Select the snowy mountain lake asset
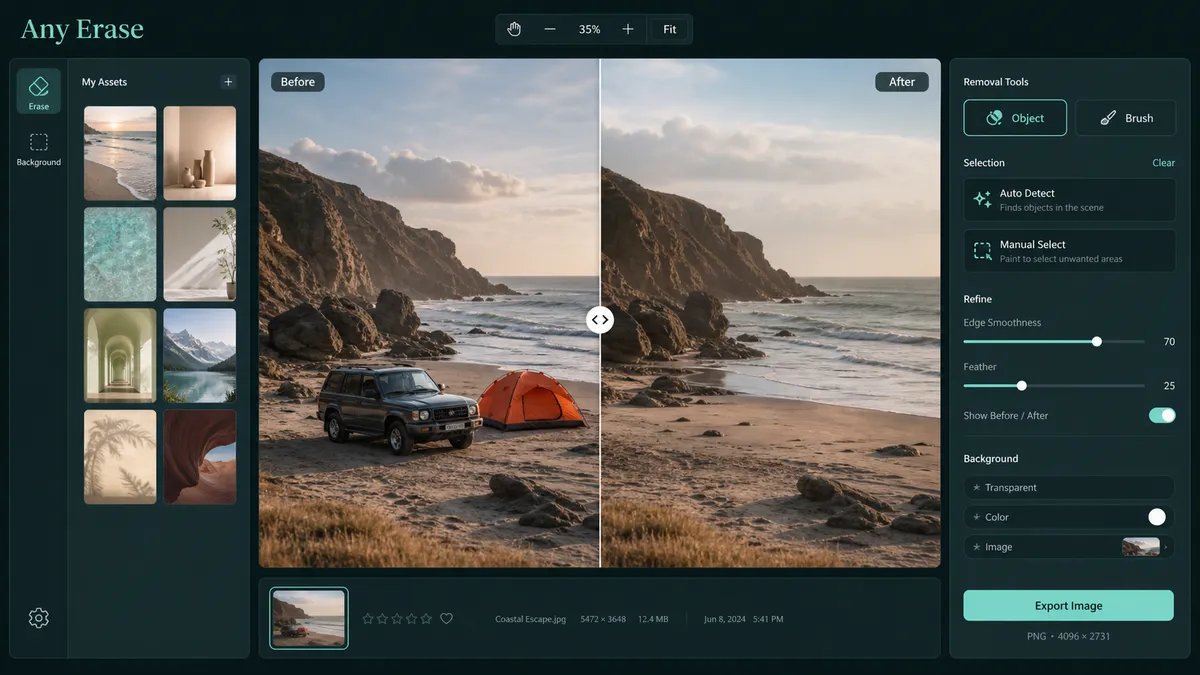 [200, 355]
